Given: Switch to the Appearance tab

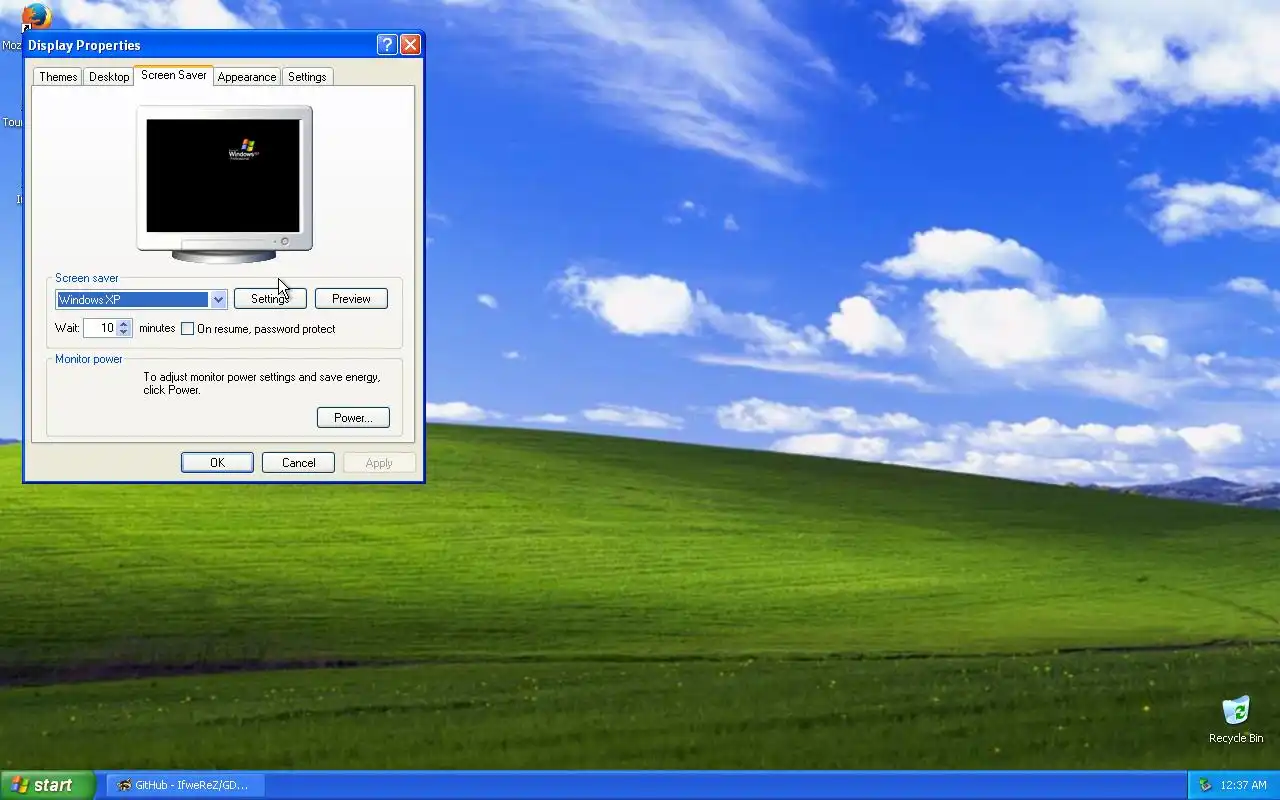Looking at the screenshot, I should pyautogui.click(x=247, y=77).
